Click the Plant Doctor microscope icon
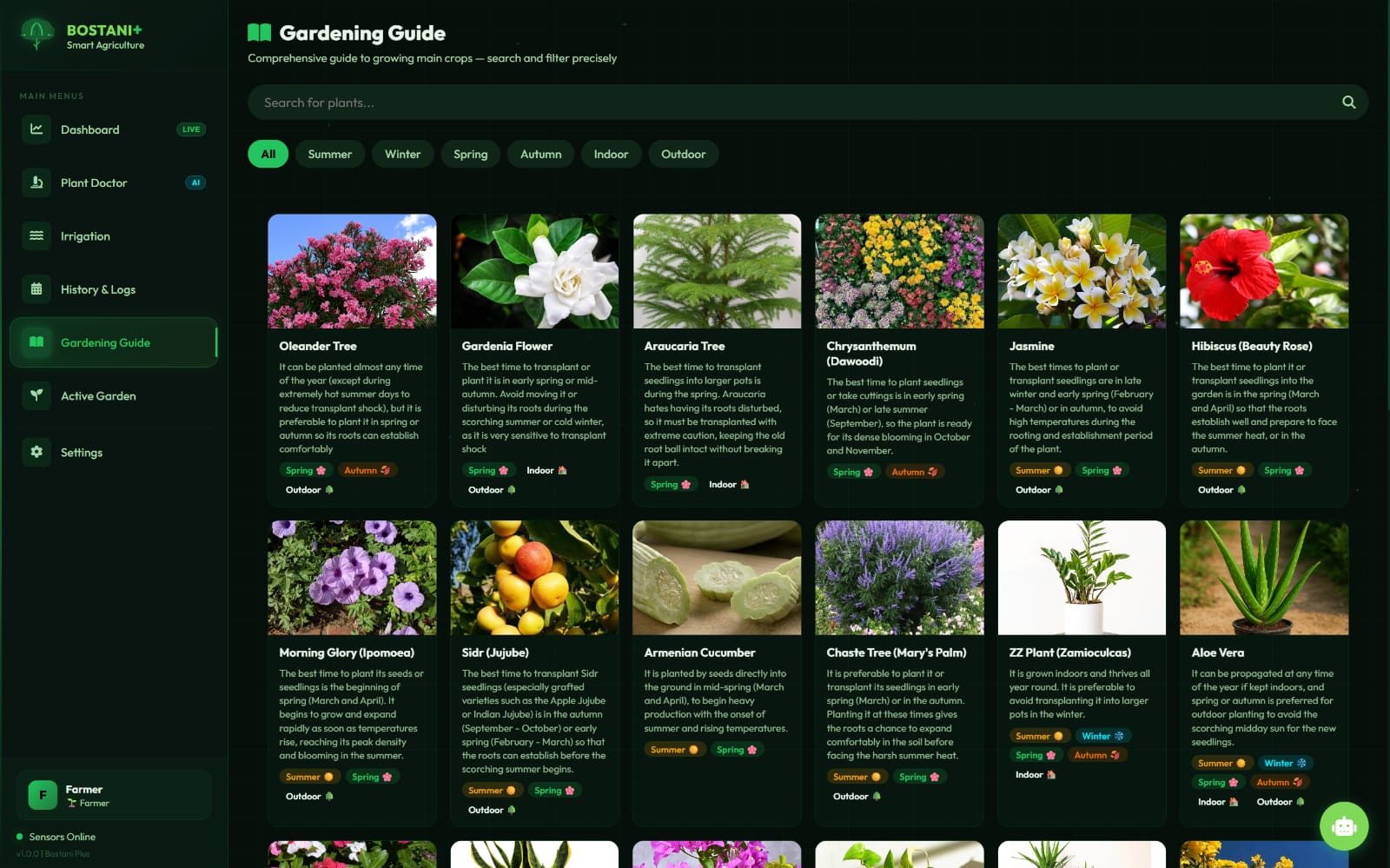Viewport: 1390px width, 868px height. click(36, 182)
